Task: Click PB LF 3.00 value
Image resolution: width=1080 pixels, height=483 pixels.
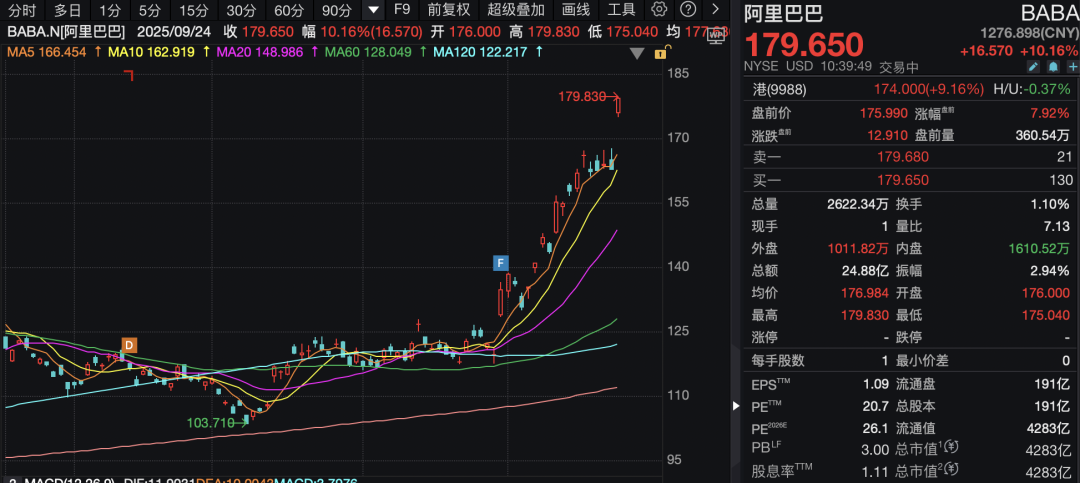Action: point(875,450)
